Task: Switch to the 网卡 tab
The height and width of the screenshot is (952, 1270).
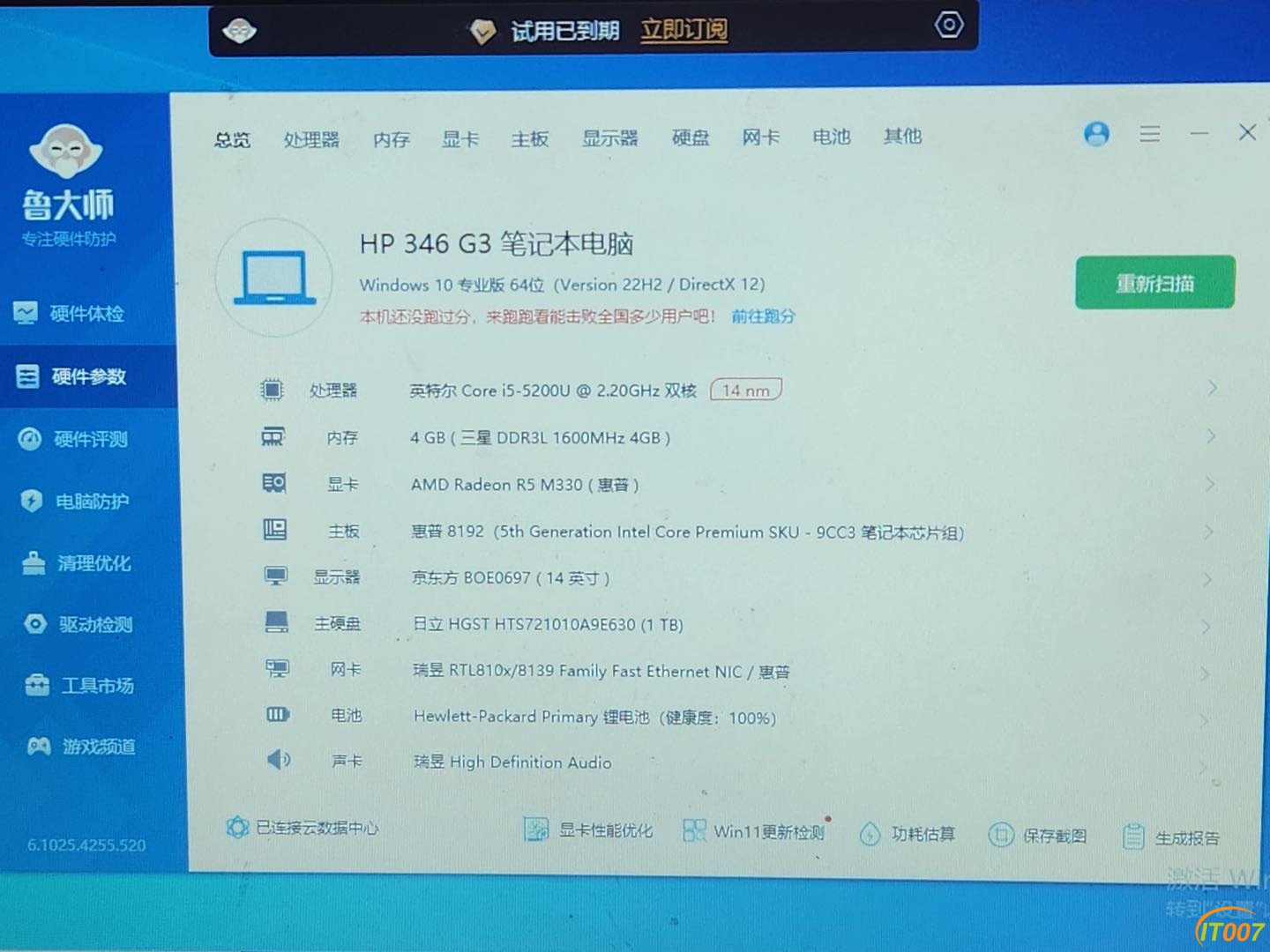Action: [x=761, y=138]
